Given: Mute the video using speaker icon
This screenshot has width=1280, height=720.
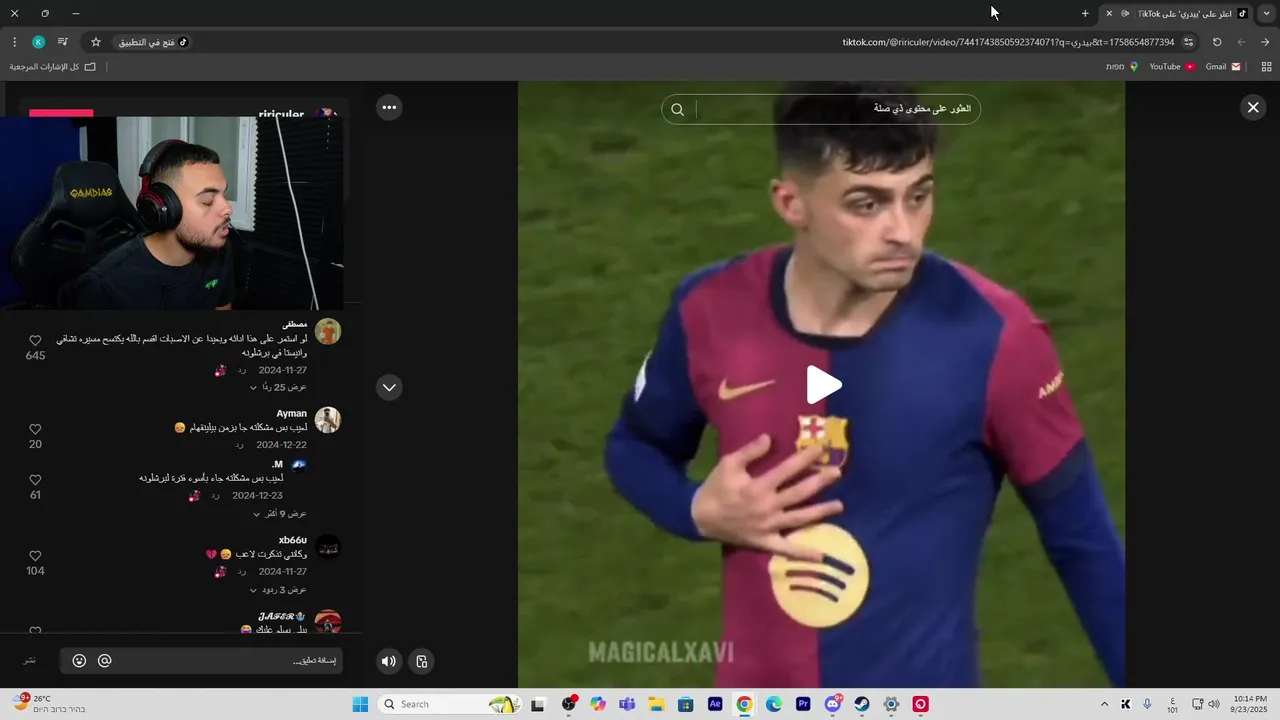Looking at the screenshot, I should point(389,661).
